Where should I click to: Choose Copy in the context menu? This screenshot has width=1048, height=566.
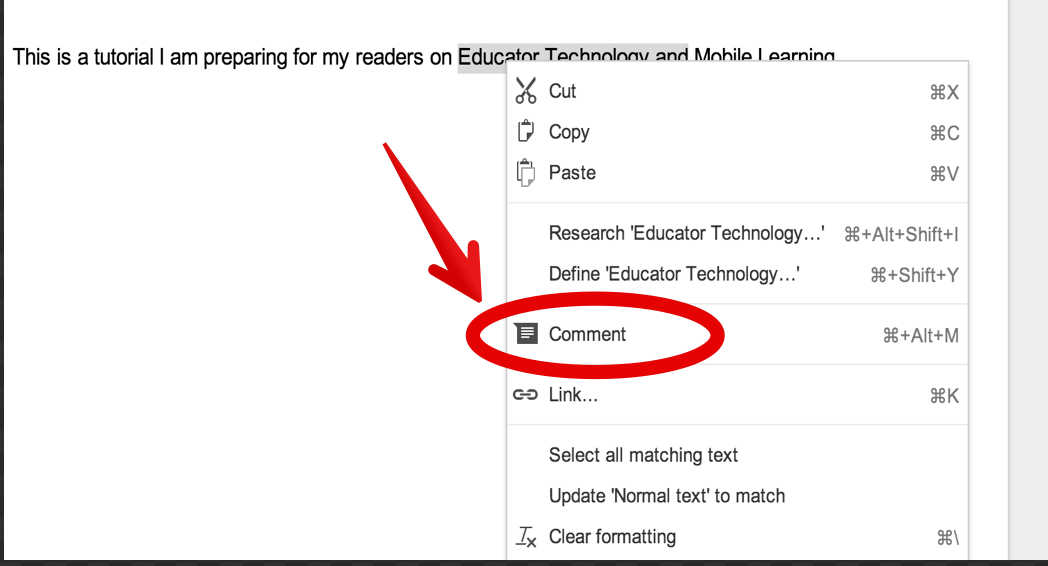coord(737,132)
